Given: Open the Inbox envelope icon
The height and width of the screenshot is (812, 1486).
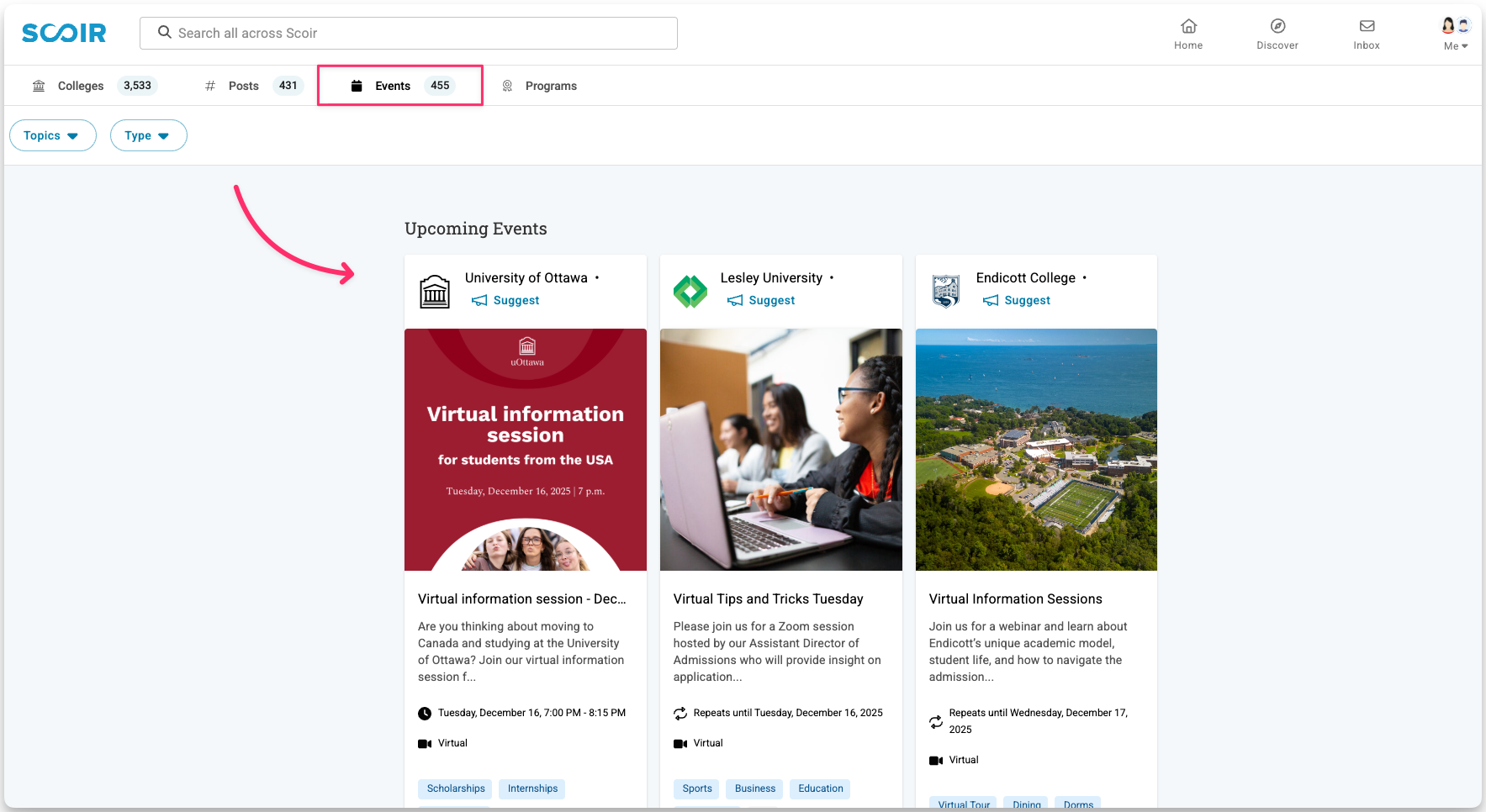Looking at the screenshot, I should click(x=1367, y=27).
